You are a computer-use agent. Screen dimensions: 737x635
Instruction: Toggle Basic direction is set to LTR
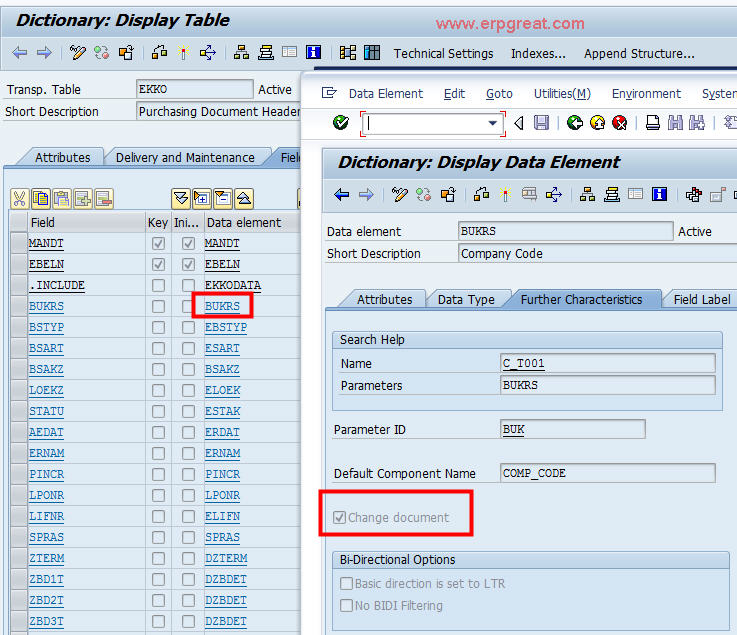tap(346, 583)
